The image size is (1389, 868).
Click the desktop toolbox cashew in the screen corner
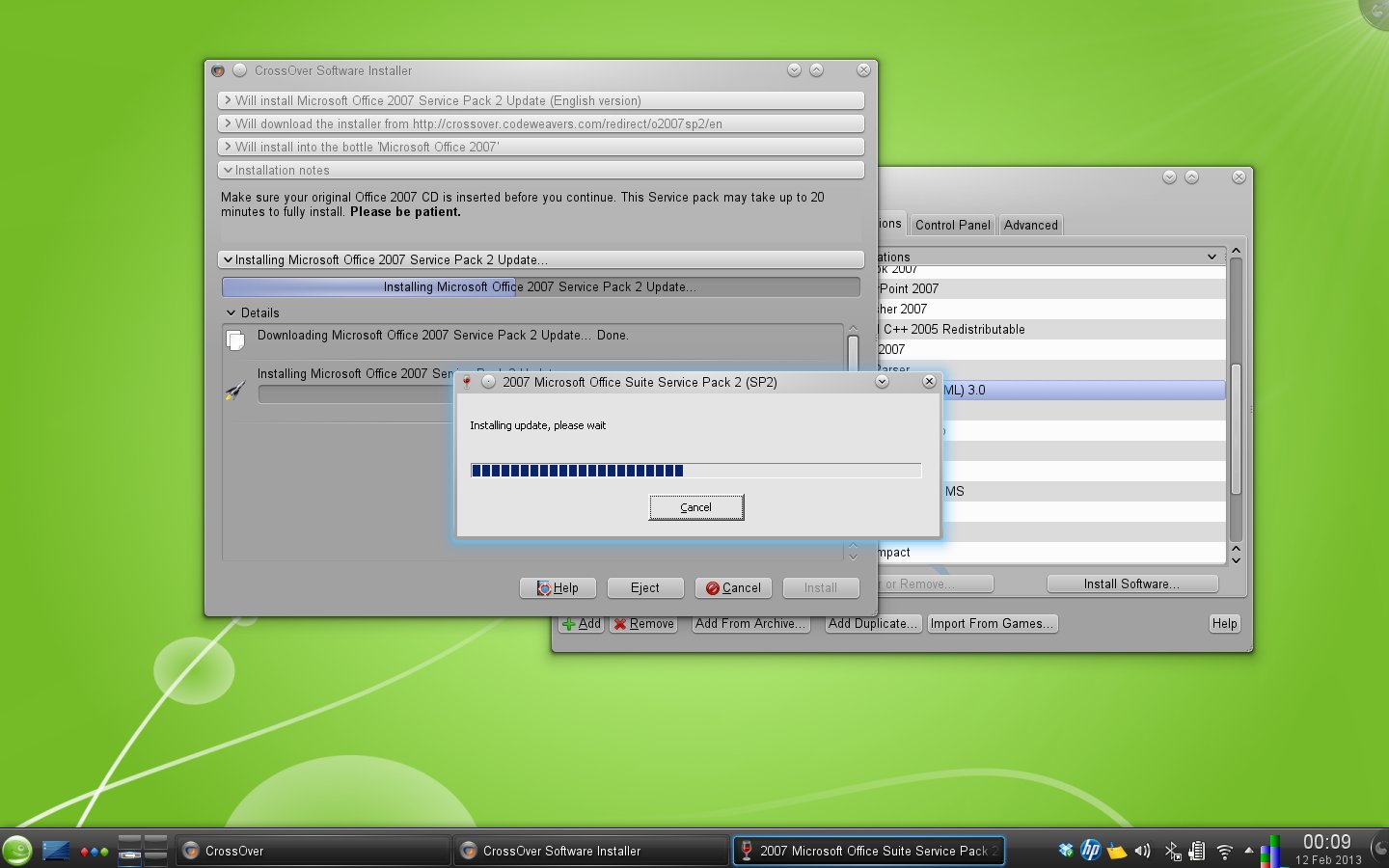point(1375,12)
